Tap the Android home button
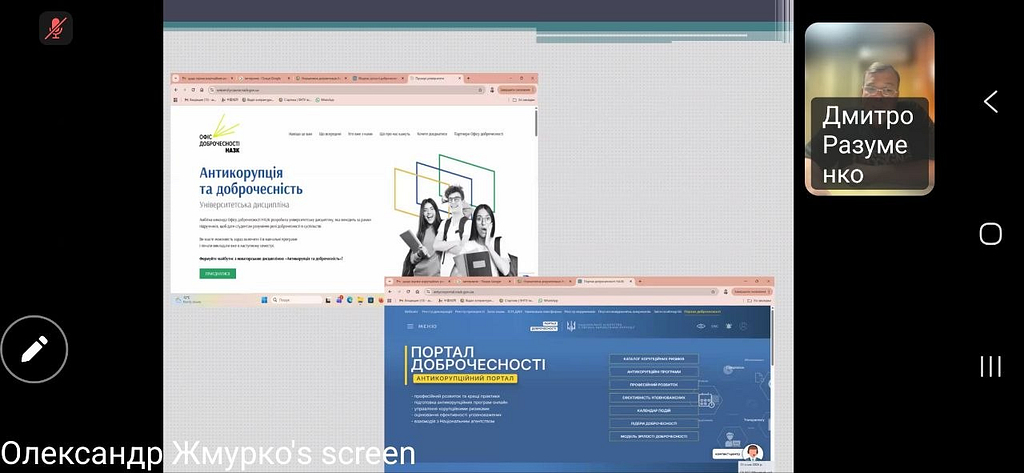Screen dimensions: 1024x473 (991, 233)
